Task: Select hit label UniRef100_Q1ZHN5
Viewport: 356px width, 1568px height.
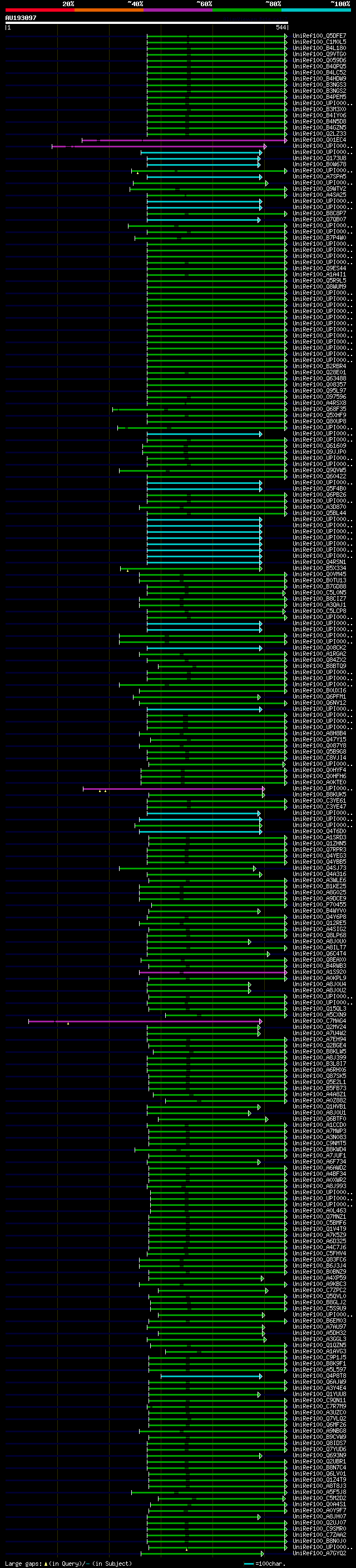Action: tap(319, 844)
